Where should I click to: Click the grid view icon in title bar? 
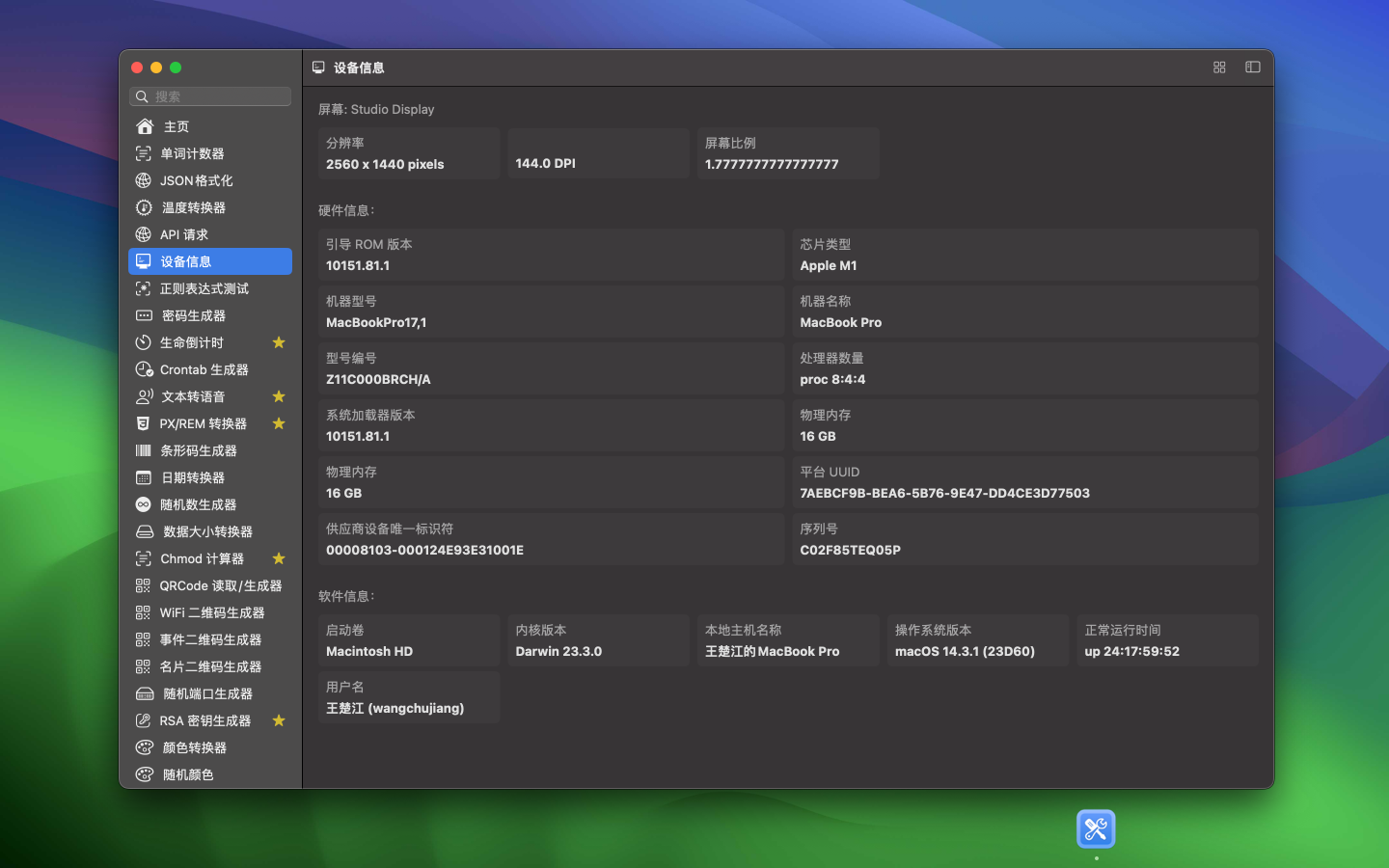[x=1219, y=68]
